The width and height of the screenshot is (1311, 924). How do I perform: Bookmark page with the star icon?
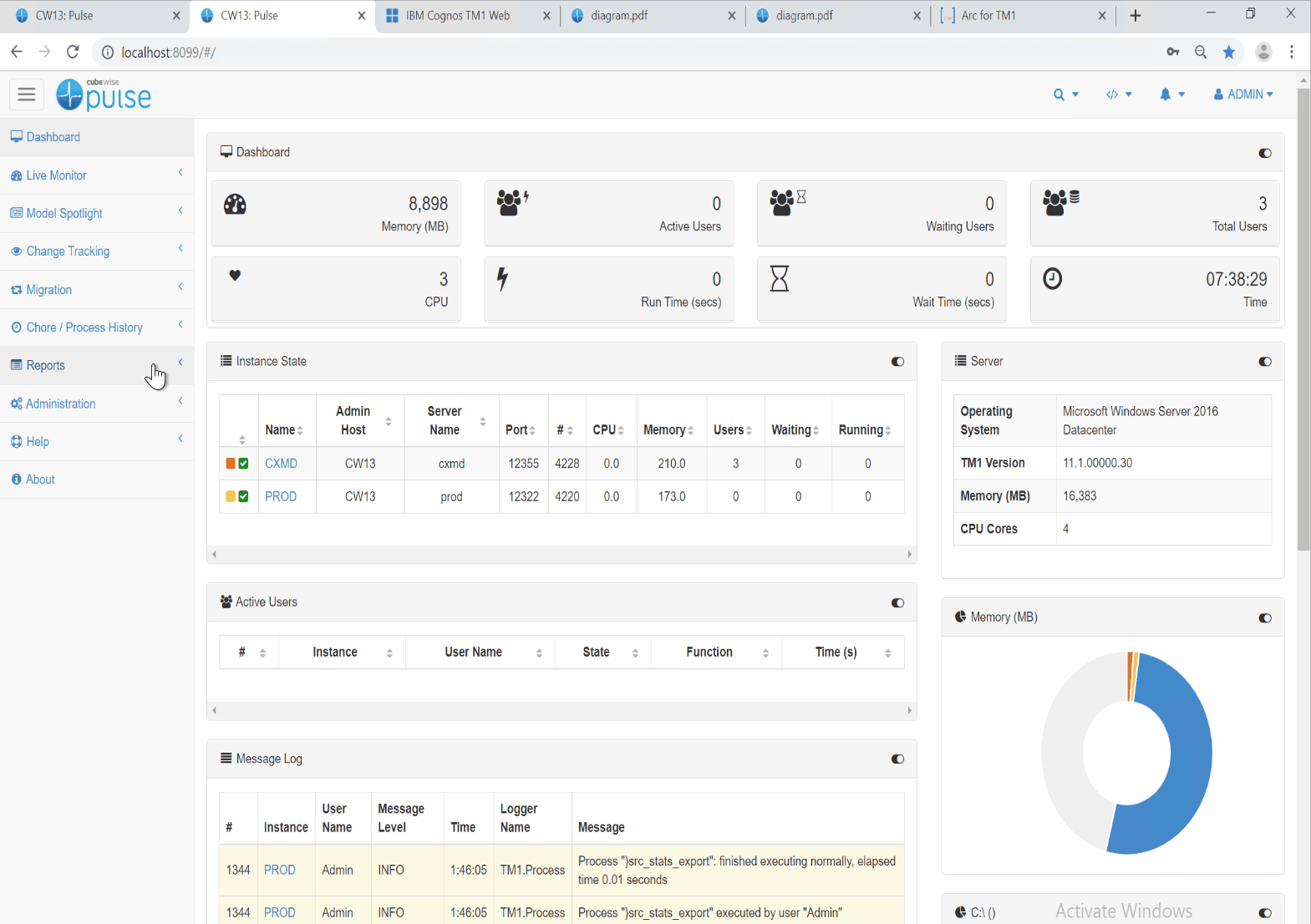coord(1228,52)
